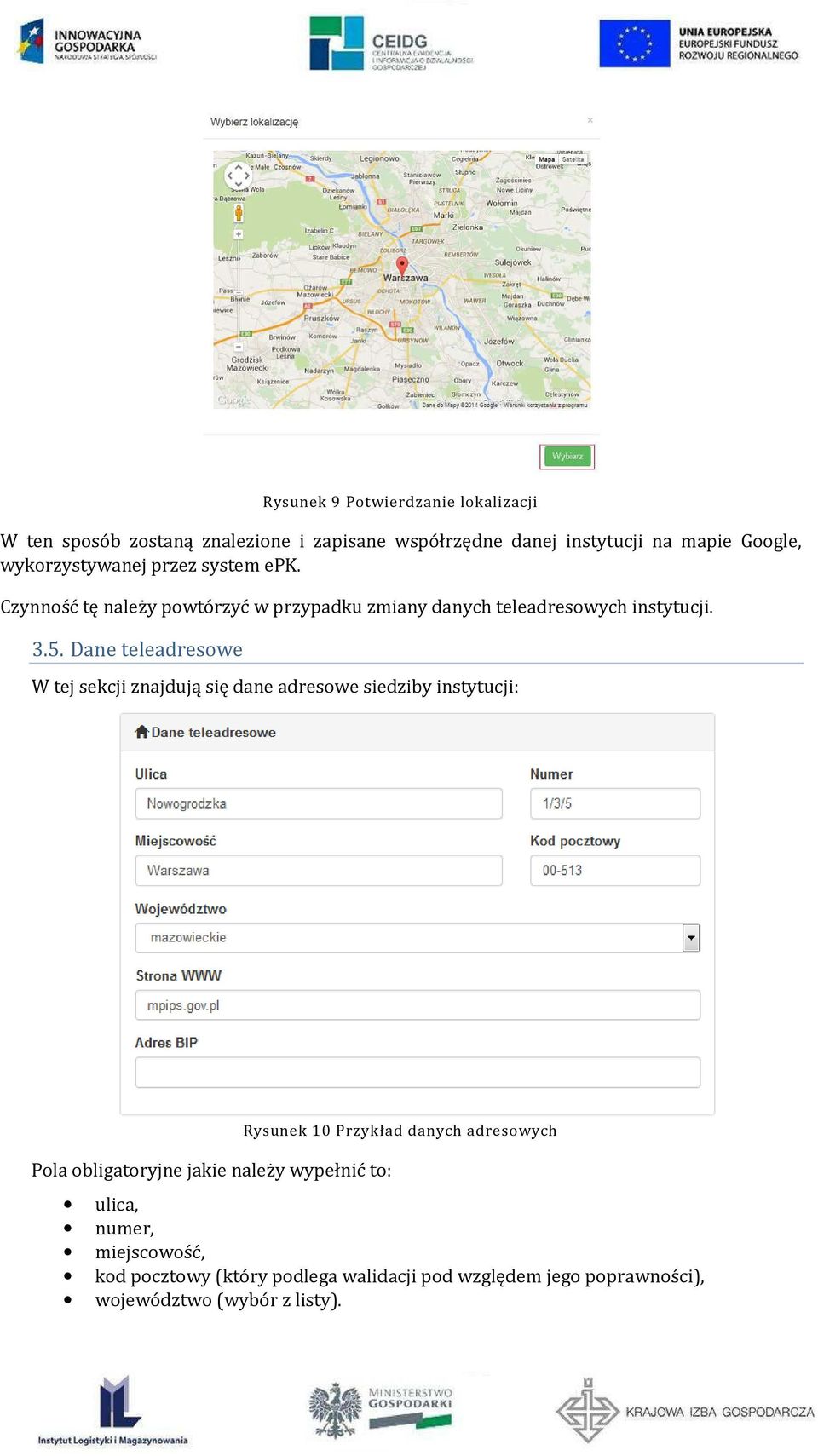Click the Numer field containing 1/3/5
The image size is (818, 1456).
click(615, 803)
